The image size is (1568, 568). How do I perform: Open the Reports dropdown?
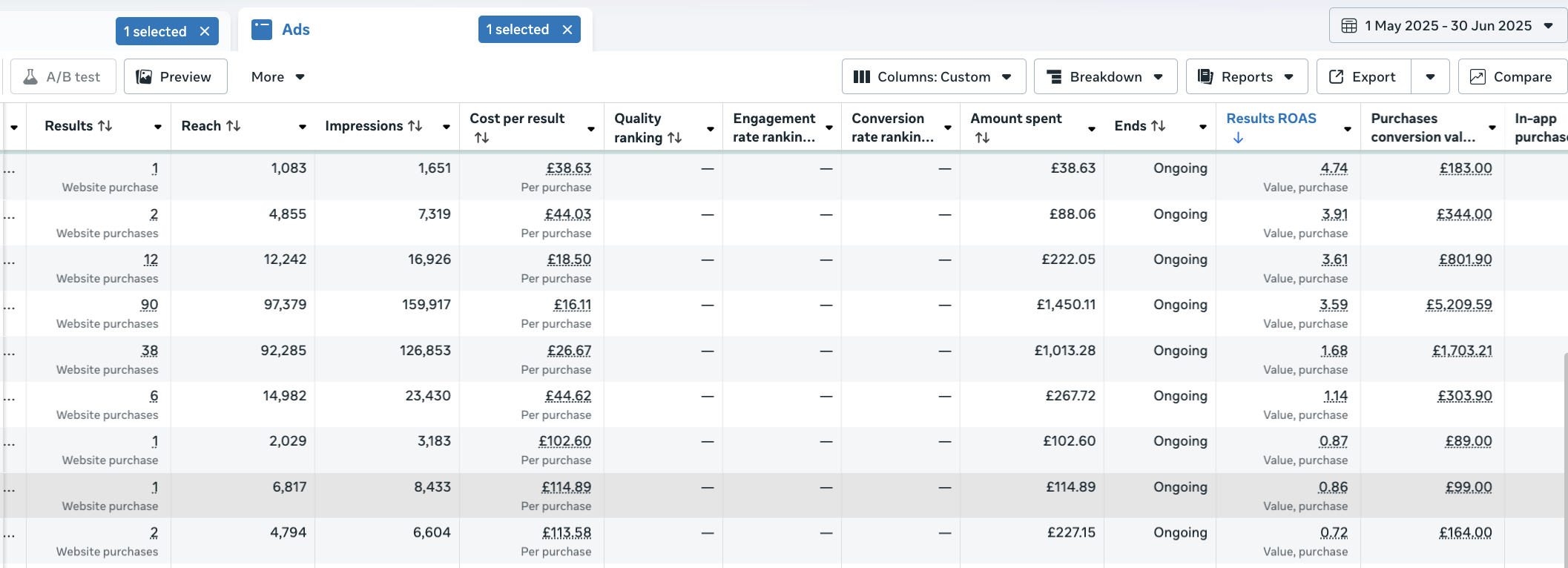pyautogui.click(x=1247, y=76)
